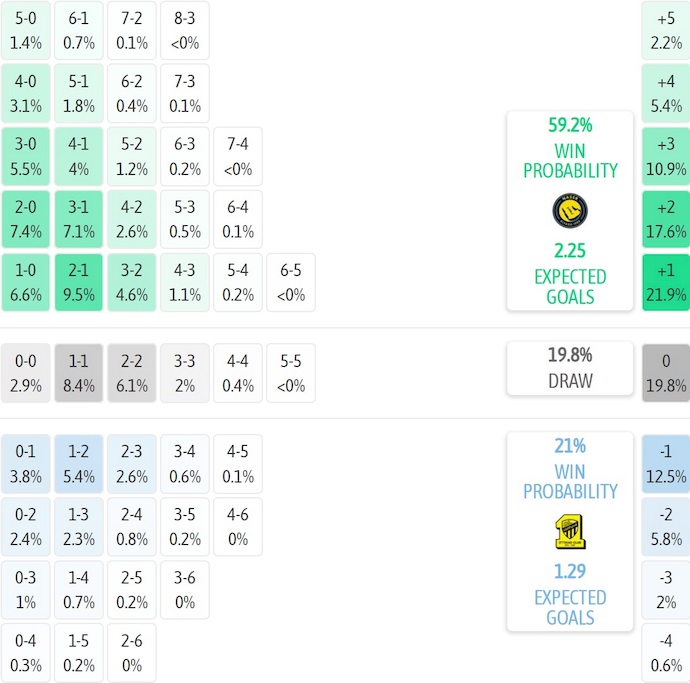
Task: Click the circular team logo under 59.2% win probability
Action: click(x=570, y=210)
